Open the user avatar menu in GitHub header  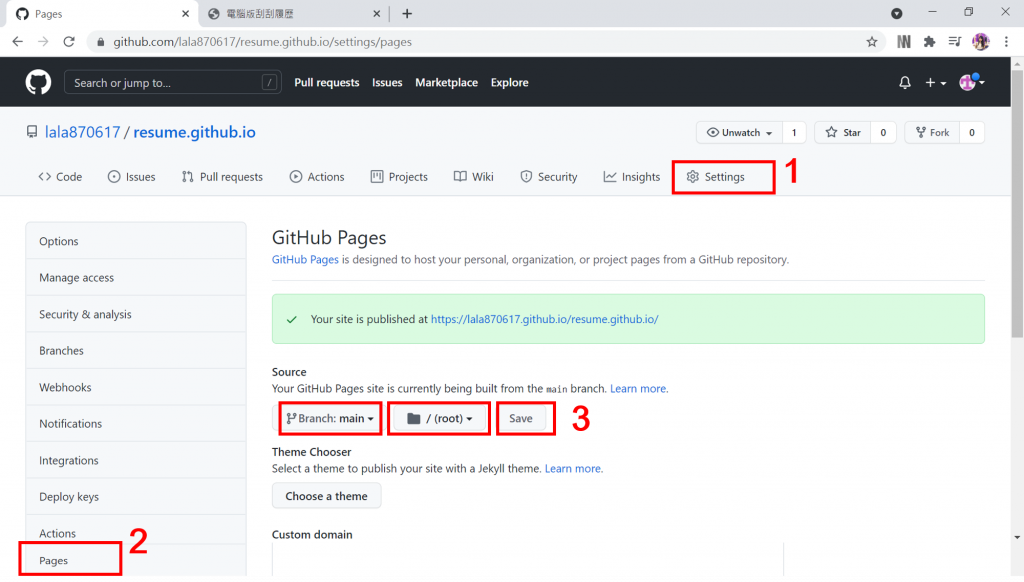(x=971, y=82)
